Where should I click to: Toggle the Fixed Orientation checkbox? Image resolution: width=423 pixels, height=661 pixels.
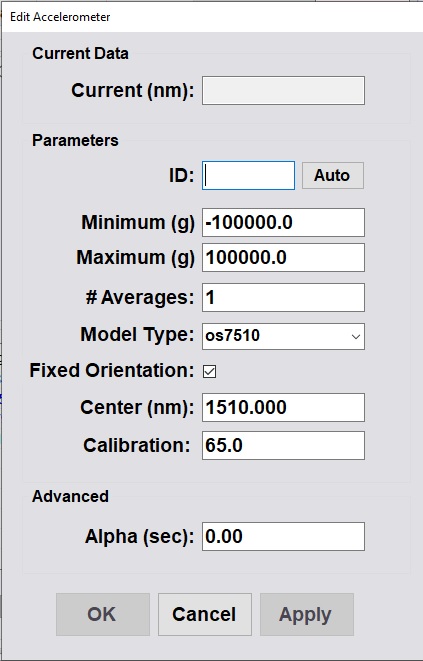(210, 371)
